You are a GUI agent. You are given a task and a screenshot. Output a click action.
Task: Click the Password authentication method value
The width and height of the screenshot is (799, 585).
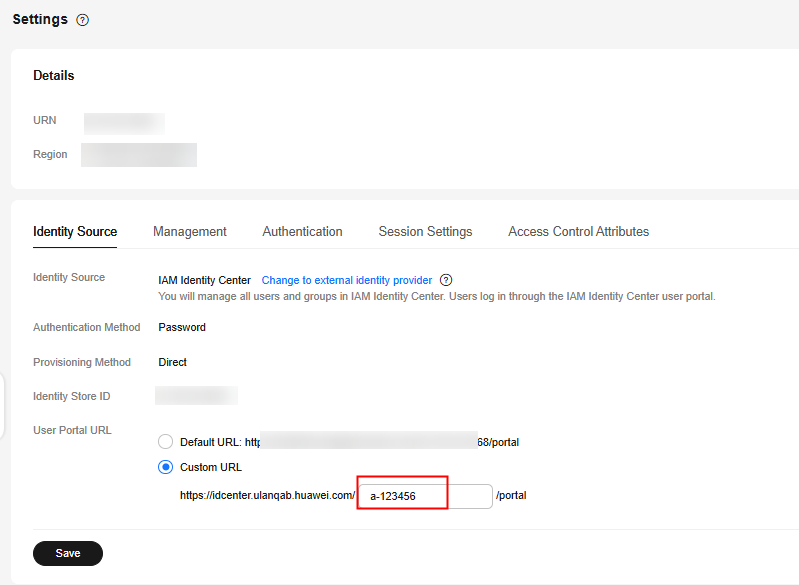click(x=182, y=327)
